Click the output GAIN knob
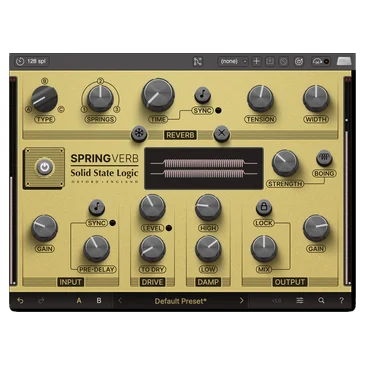The height and width of the screenshot is (365, 365). click(316, 228)
